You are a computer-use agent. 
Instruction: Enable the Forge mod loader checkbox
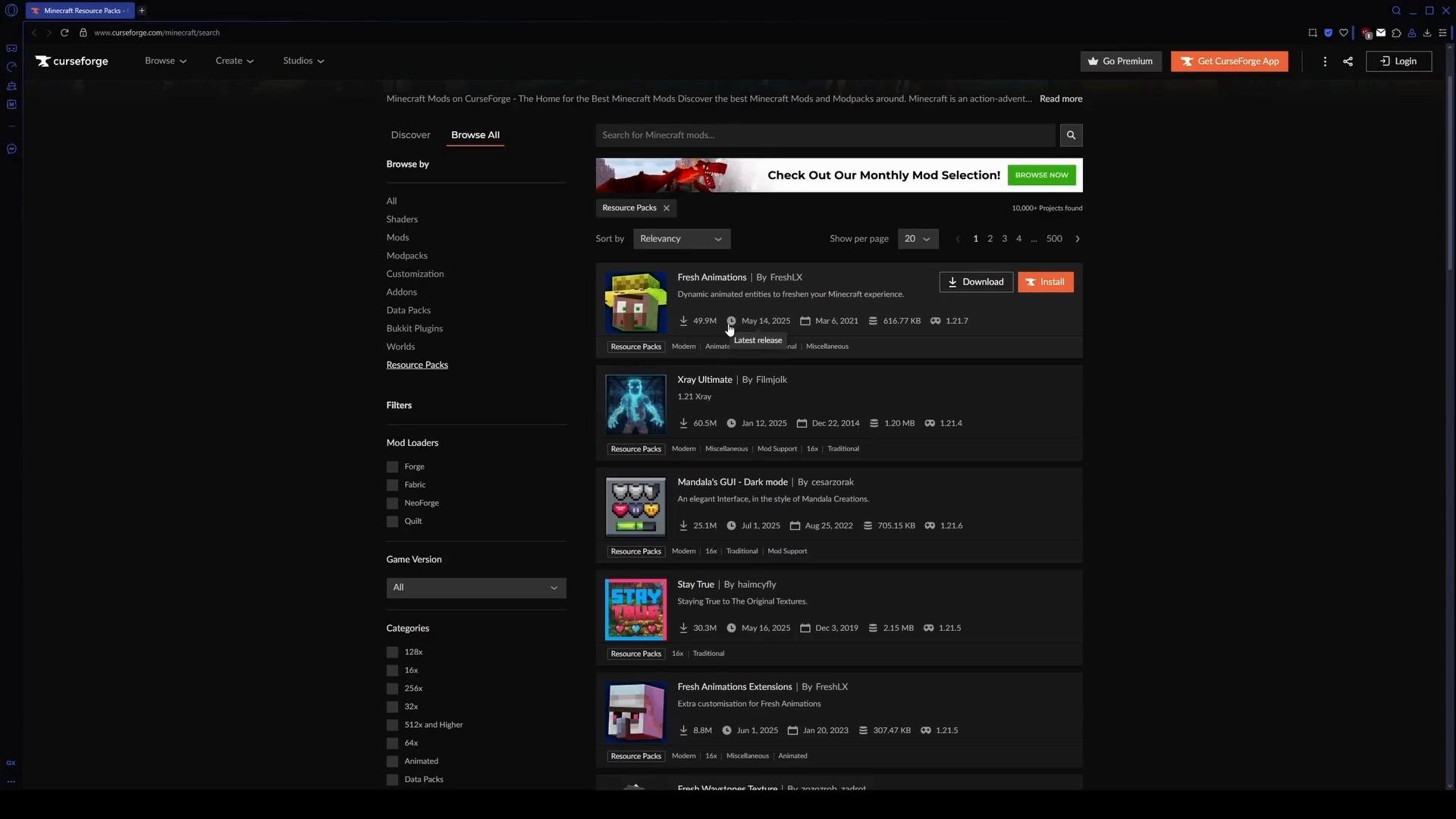click(x=392, y=467)
